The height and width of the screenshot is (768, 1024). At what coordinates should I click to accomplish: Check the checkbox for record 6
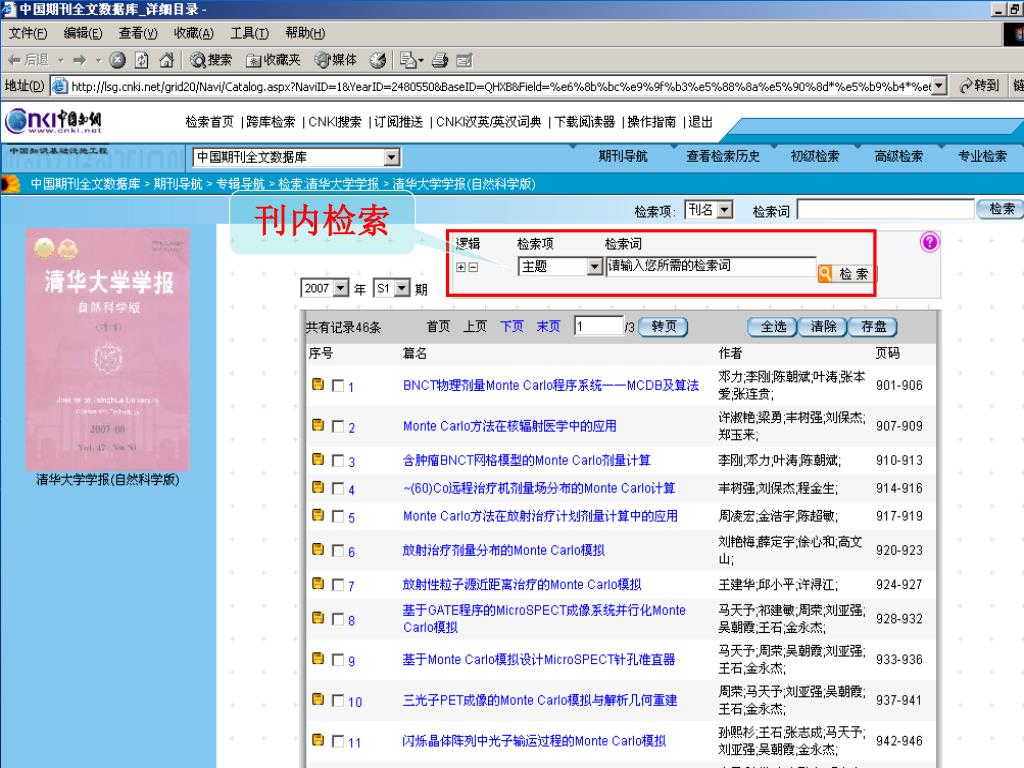coord(338,551)
